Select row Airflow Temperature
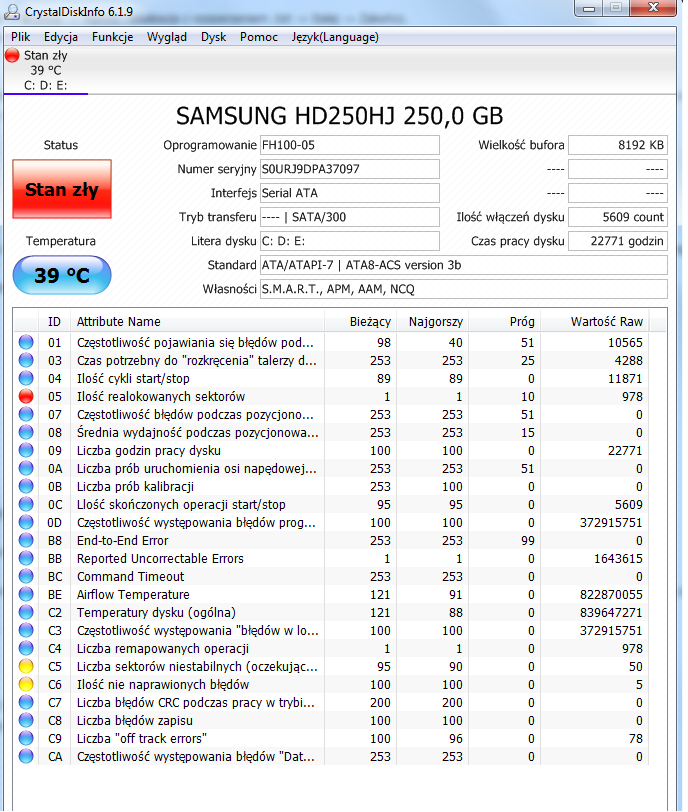This screenshot has width=688, height=812. tap(331, 594)
